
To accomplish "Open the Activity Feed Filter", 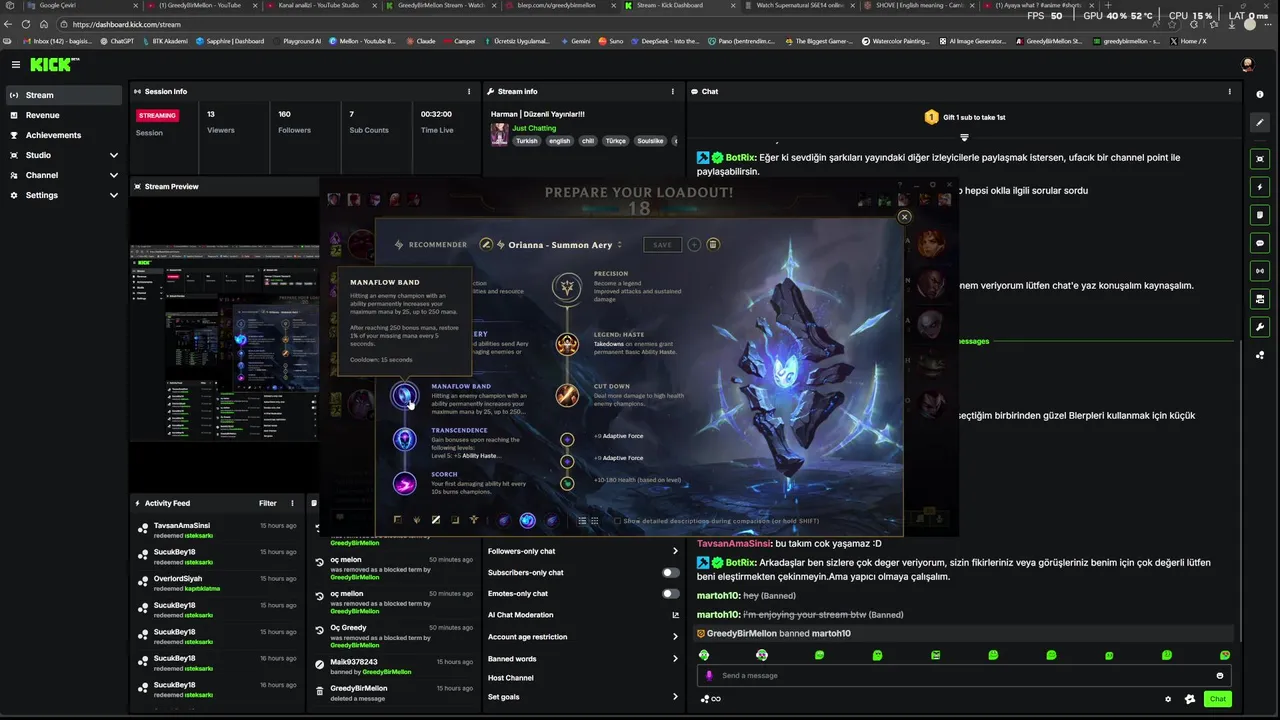I will (268, 503).
